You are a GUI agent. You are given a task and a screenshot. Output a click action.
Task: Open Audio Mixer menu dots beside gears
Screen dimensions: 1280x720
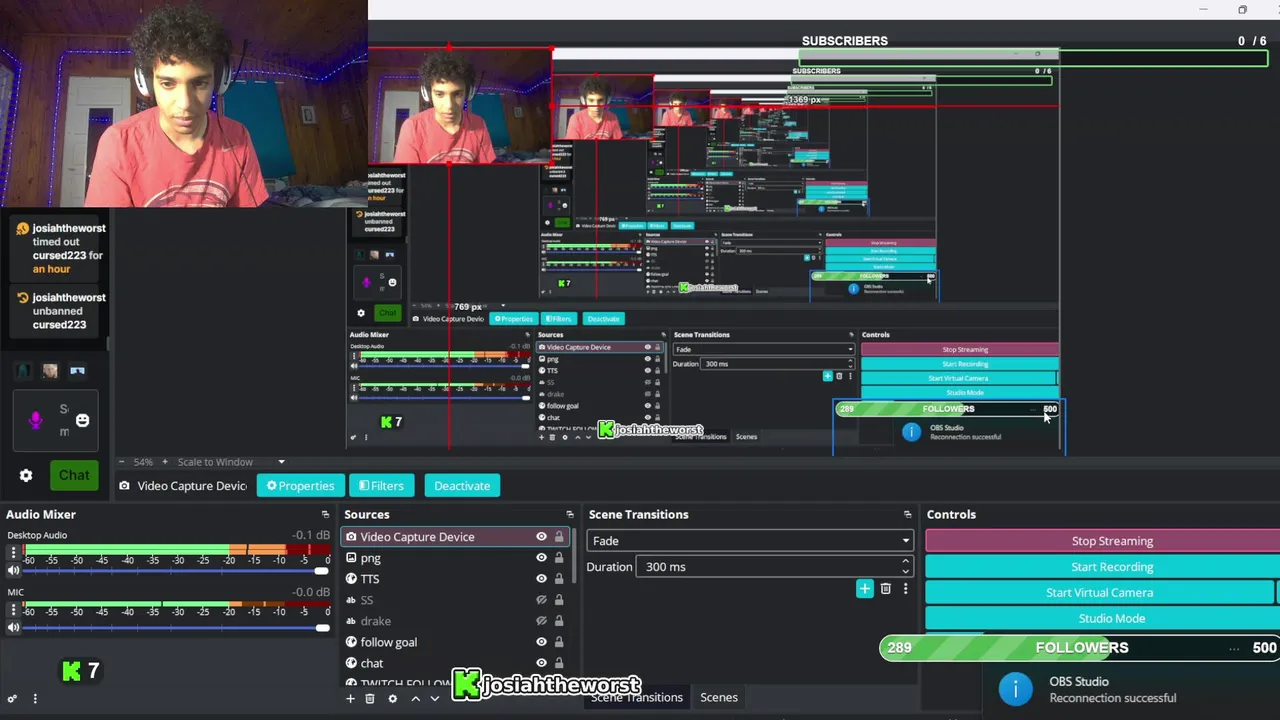pos(35,699)
